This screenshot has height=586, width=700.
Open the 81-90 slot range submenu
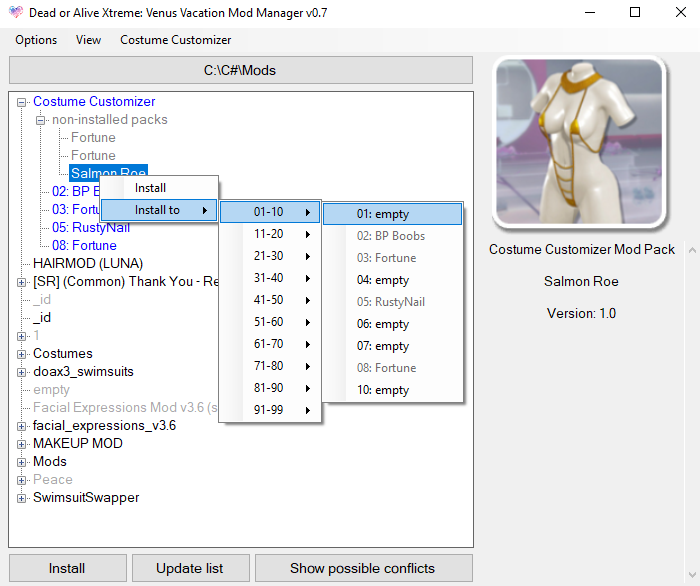(x=270, y=387)
